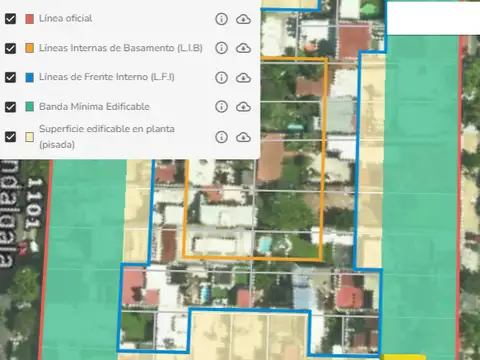Screen dimensions: 480x360
Task: Click the white box at top right
Action: 433,17
